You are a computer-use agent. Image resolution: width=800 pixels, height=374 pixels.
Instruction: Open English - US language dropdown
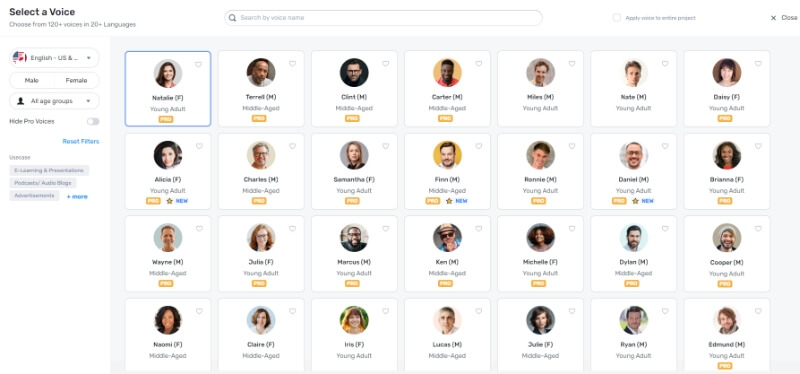[55, 58]
